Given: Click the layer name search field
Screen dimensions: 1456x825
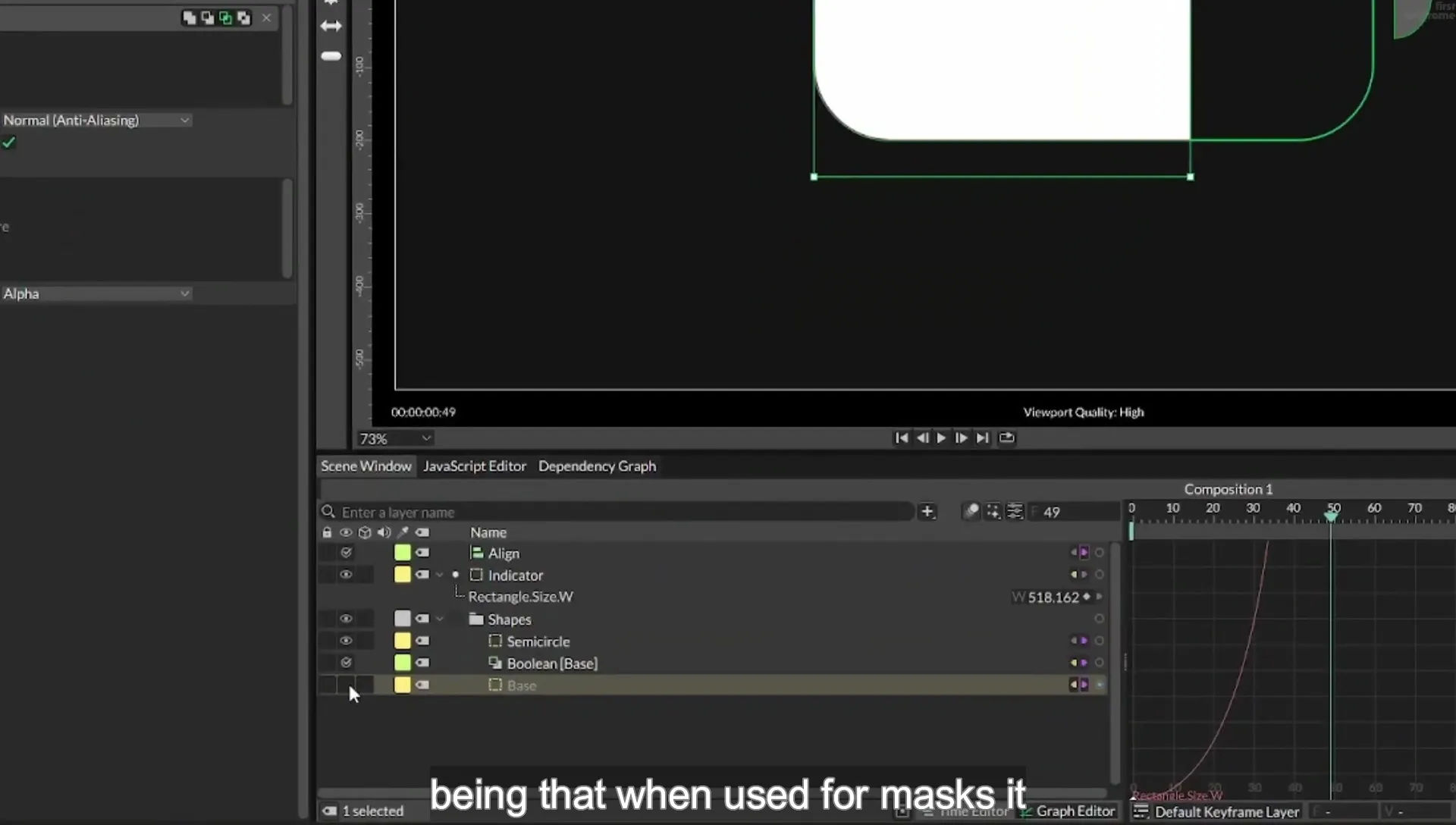Looking at the screenshot, I should 617,512.
